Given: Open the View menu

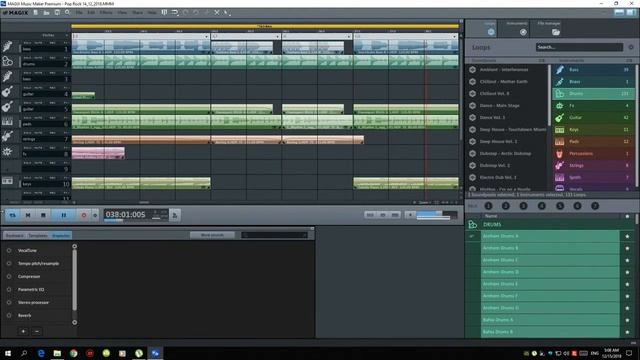Looking at the screenshot, I should point(122,13).
